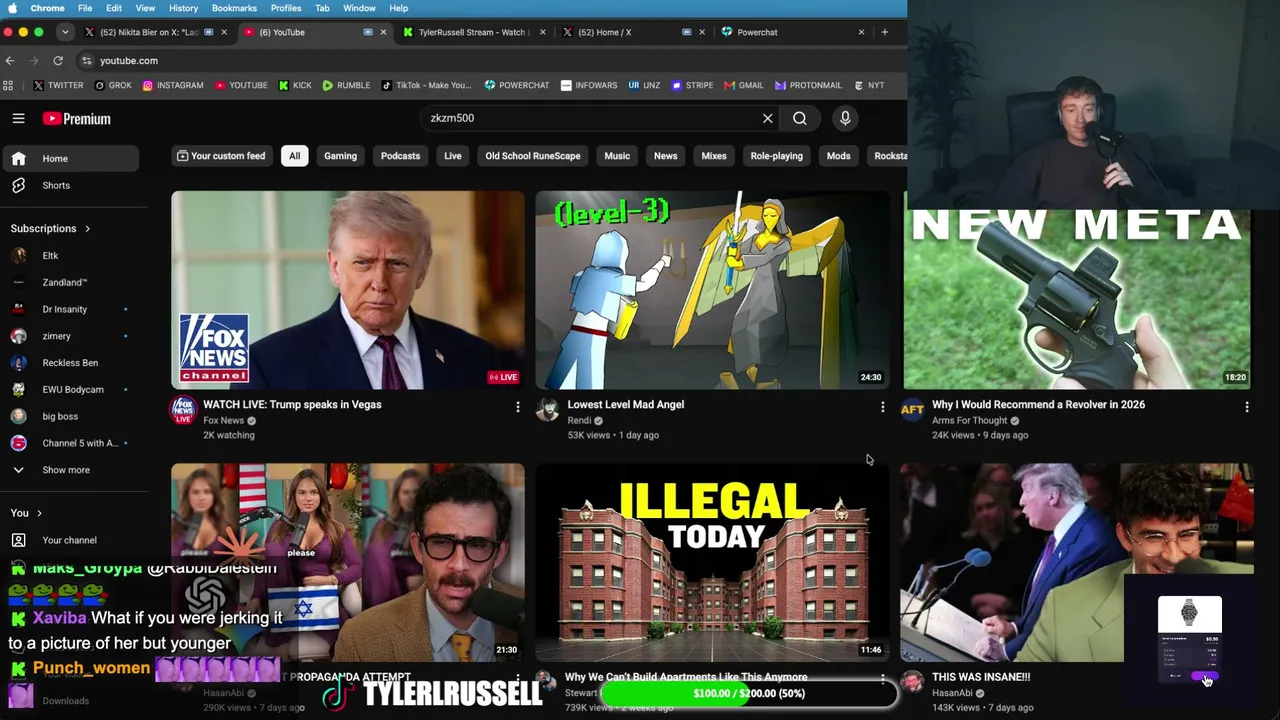Click the YouTube Premium logo
Image resolution: width=1280 pixels, height=720 pixels.
click(76, 119)
